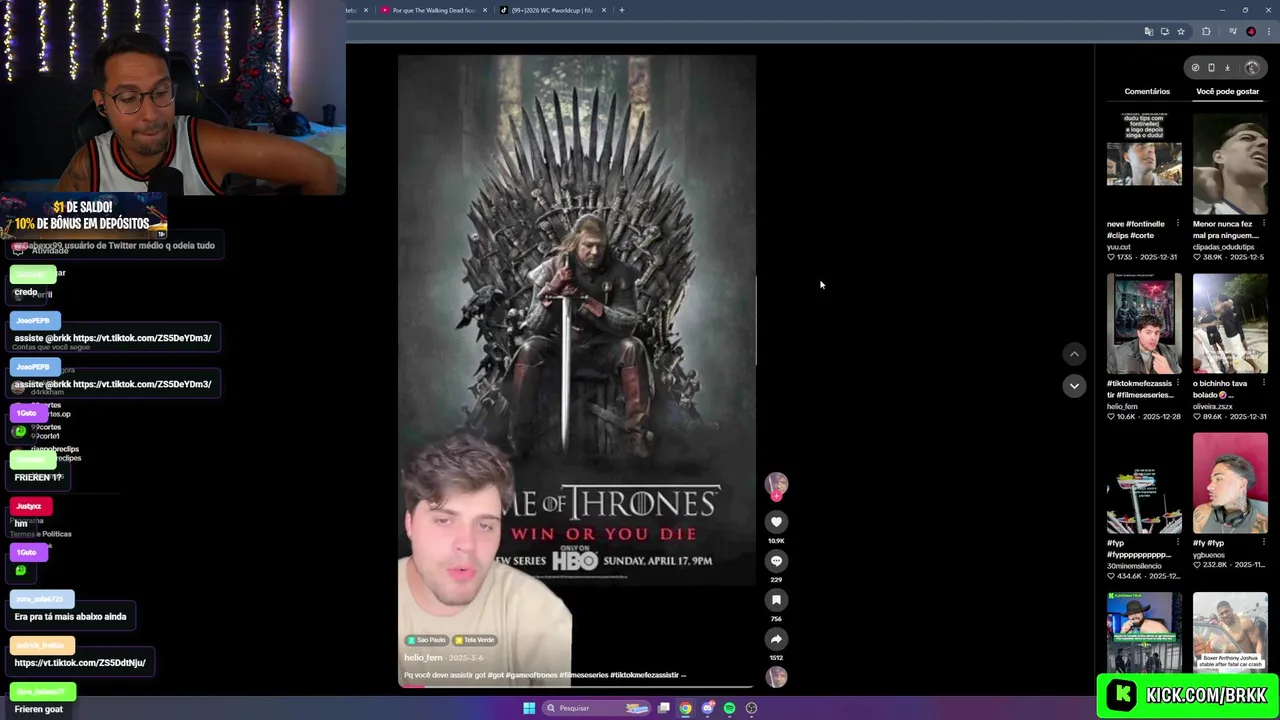Open the helio_fern username on video

pyautogui.click(x=423, y=658)
